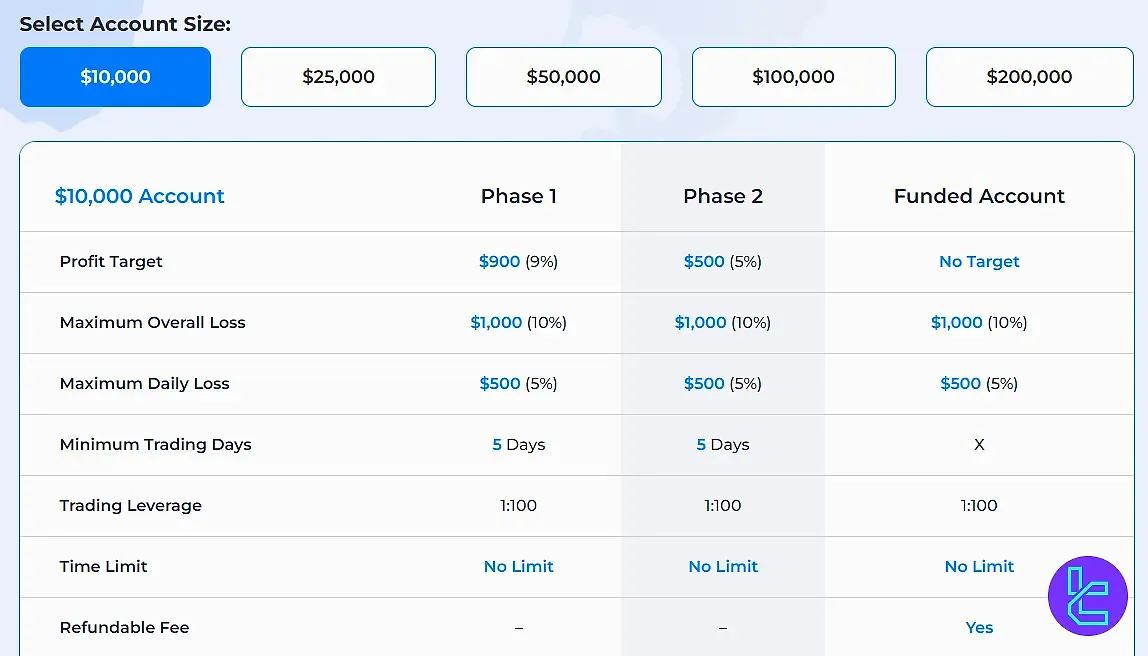Click the Profit Target row label
Viewport: 1148px width, 656px height.
(111, 262)
